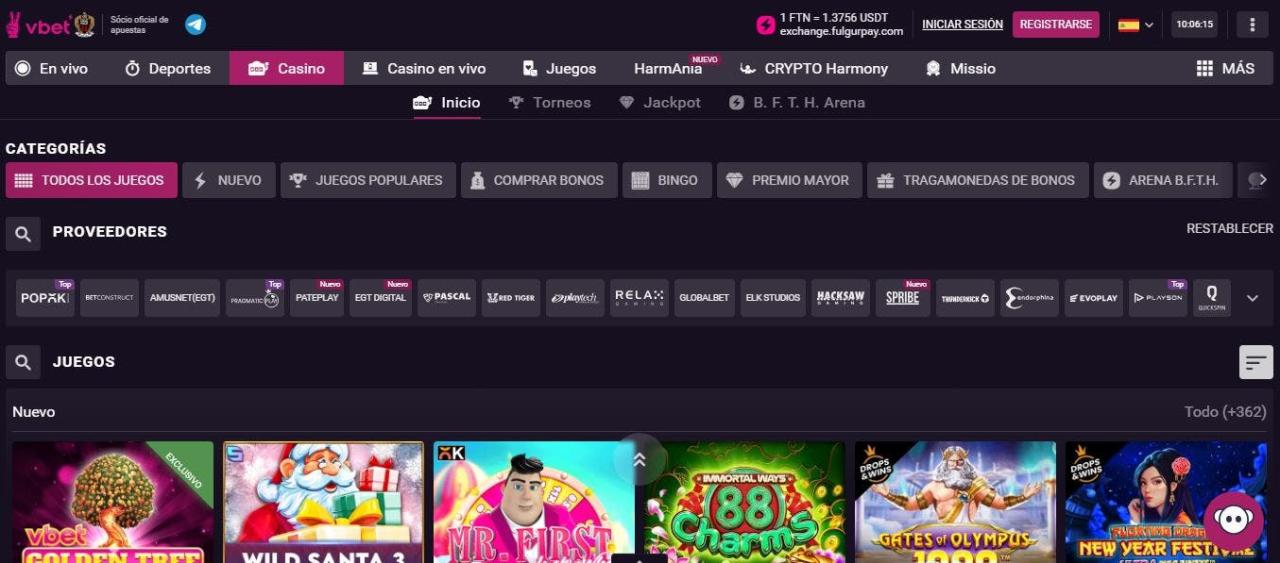Select JUEGOS POPULARES category
Screen dimensions: 1280x563
(368, 180)
